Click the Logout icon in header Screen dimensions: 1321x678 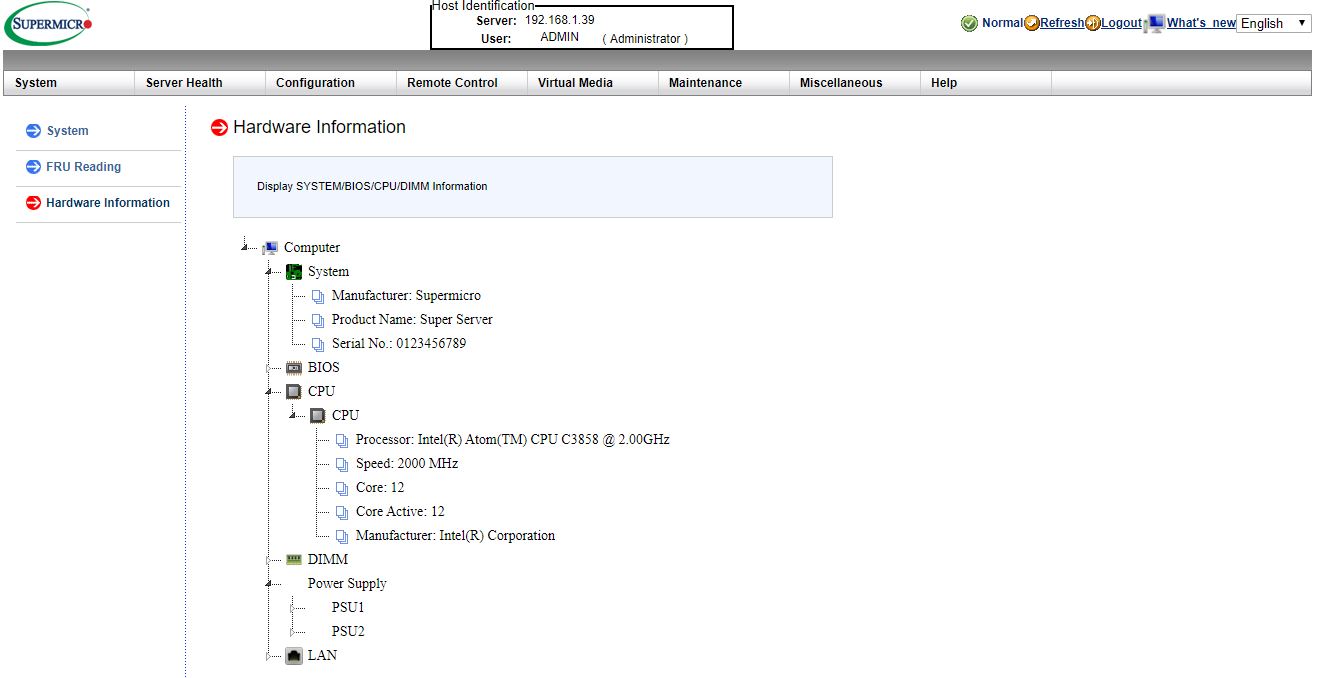point(1093,23)
